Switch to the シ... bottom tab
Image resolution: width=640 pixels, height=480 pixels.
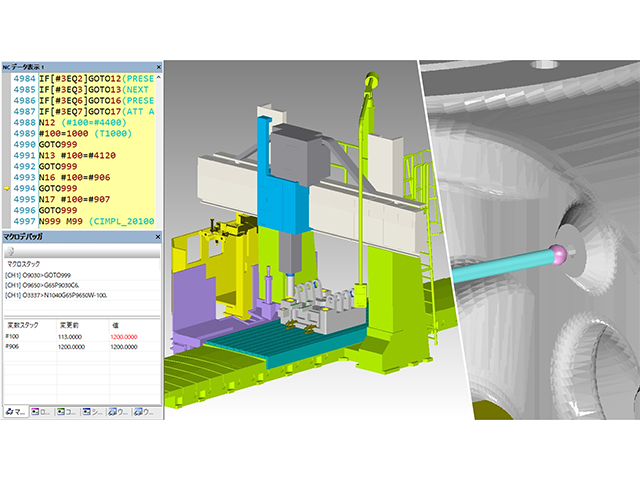click(92, 412)
